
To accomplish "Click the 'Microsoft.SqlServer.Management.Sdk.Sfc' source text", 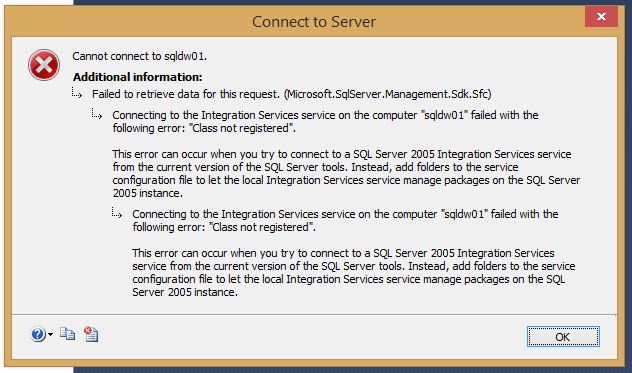I will (x=388, y=94).
